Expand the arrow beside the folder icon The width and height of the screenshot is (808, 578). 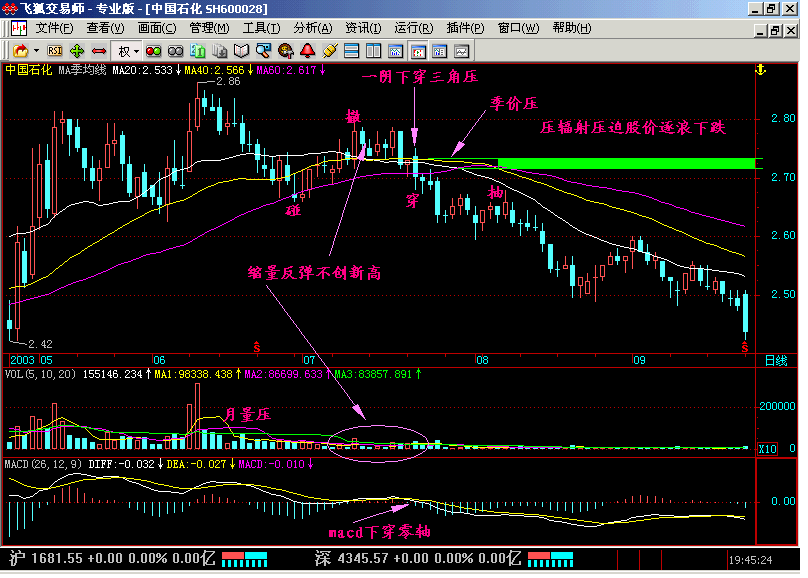(37, 51)
